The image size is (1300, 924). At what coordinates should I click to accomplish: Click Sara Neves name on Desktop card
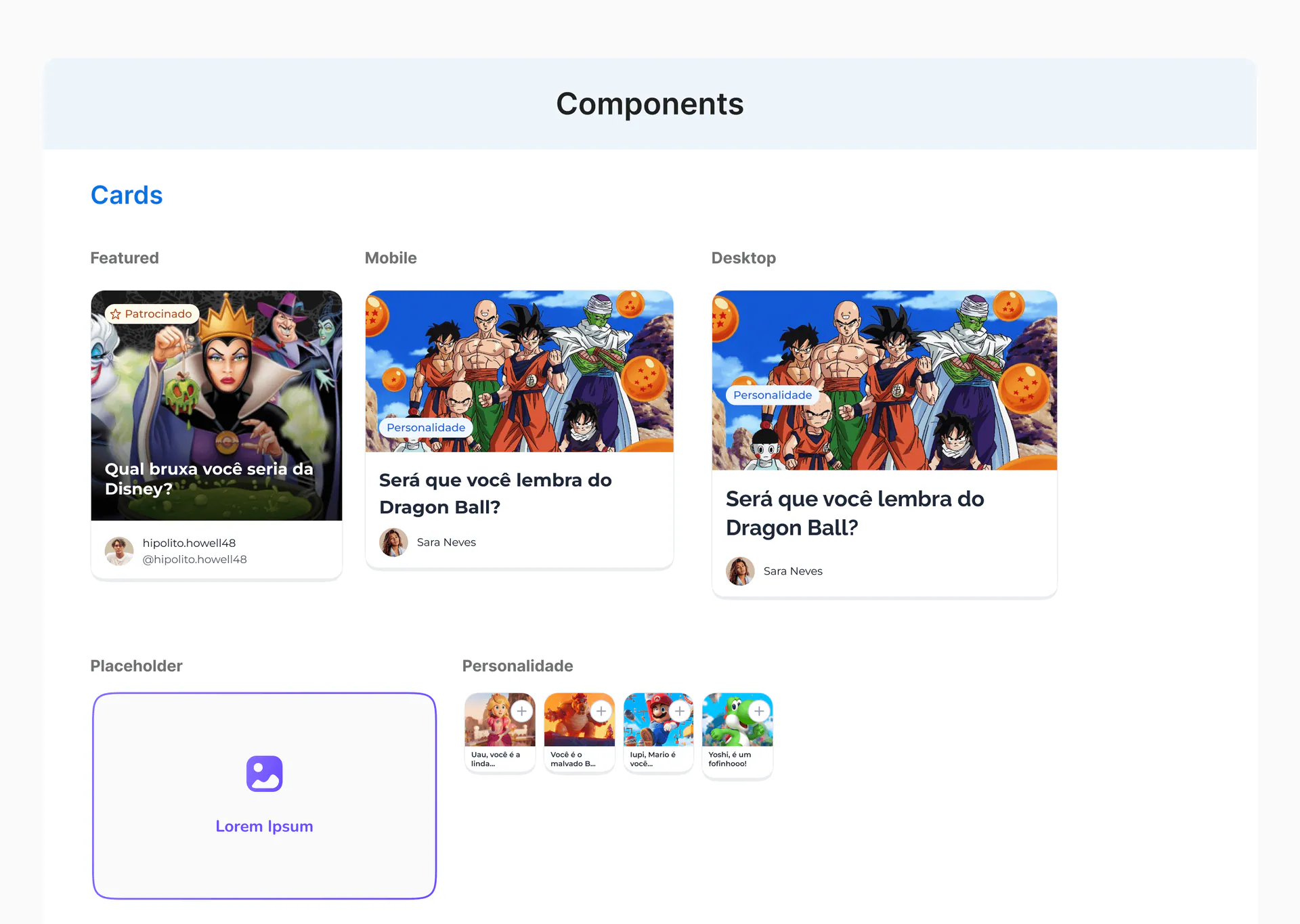tap(793, 571)
